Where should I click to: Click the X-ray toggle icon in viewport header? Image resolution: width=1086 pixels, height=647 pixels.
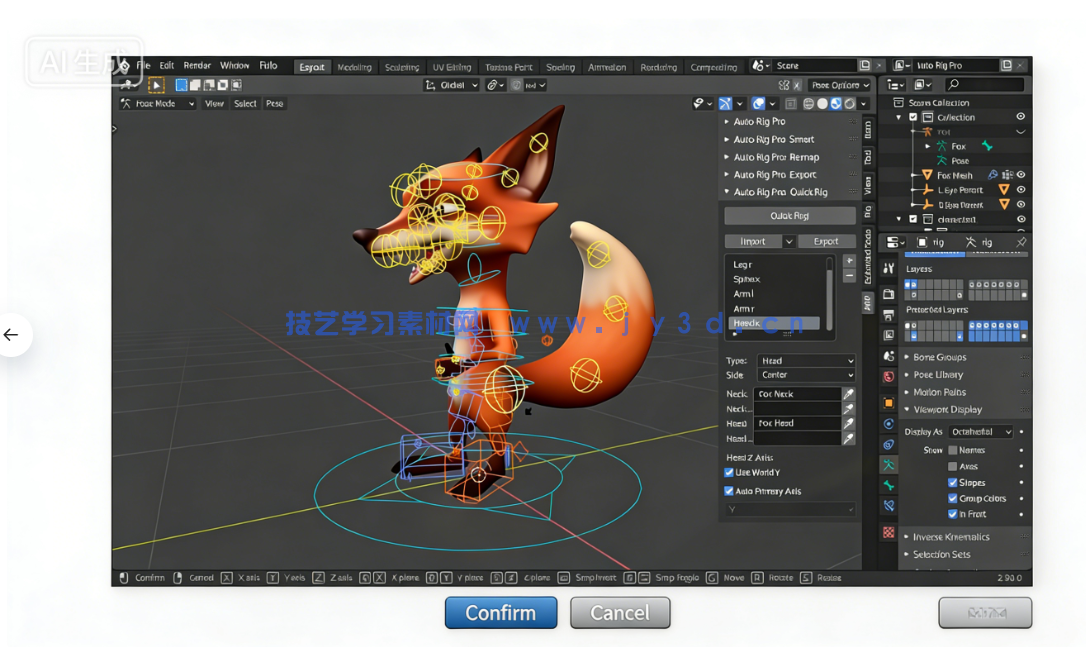point(791,103)
